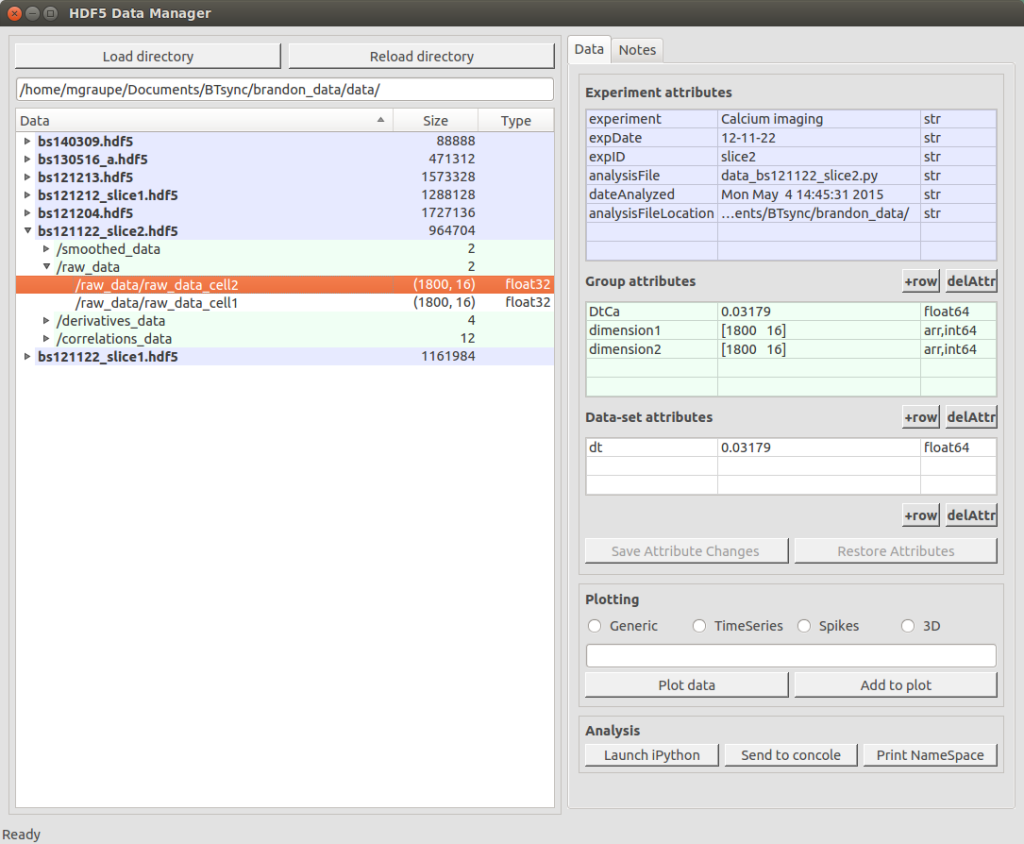Expand the bs130516_a.hdf5 file node
The height and width of the screenshot is (844, 1024).
pos(27,159)
